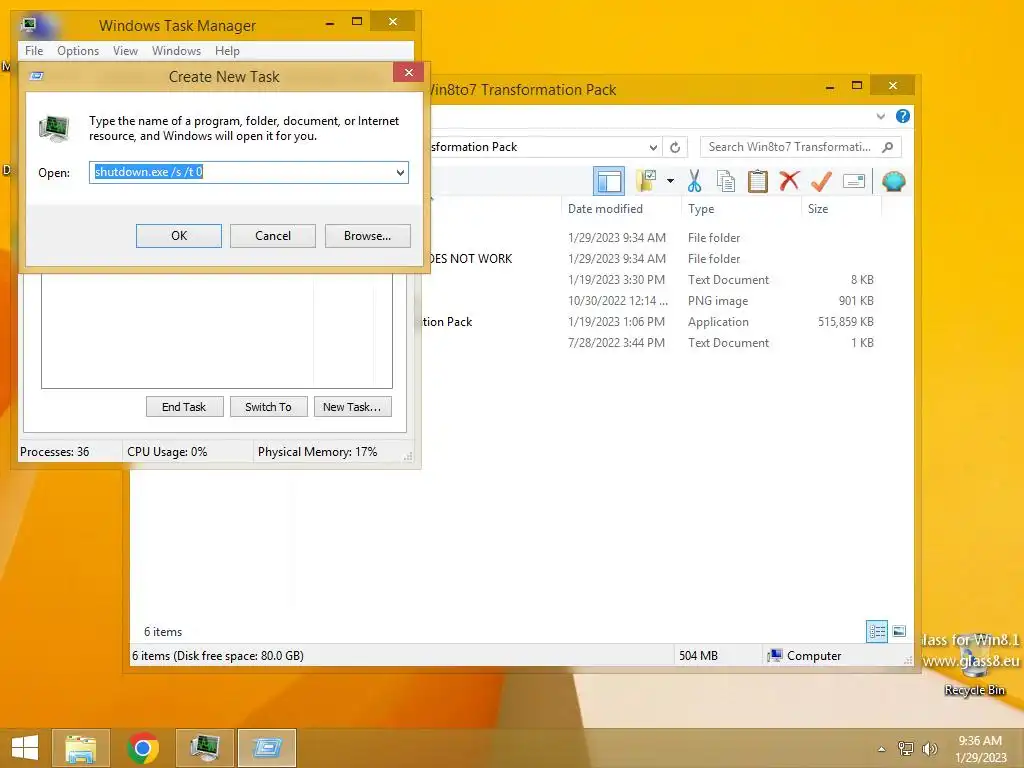The height and width of the screenshot is (768, 1024).
Task: Open network icon in system tray
Action: [906, 748]
